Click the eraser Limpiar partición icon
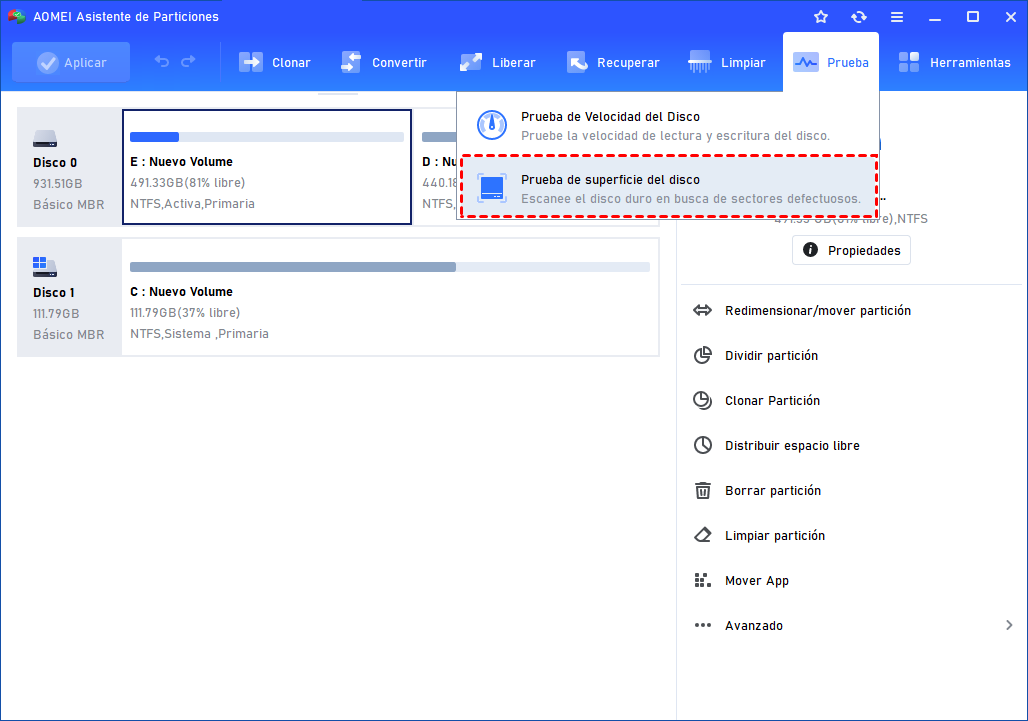Viewport: 1028px width, 721px height. 703,535
